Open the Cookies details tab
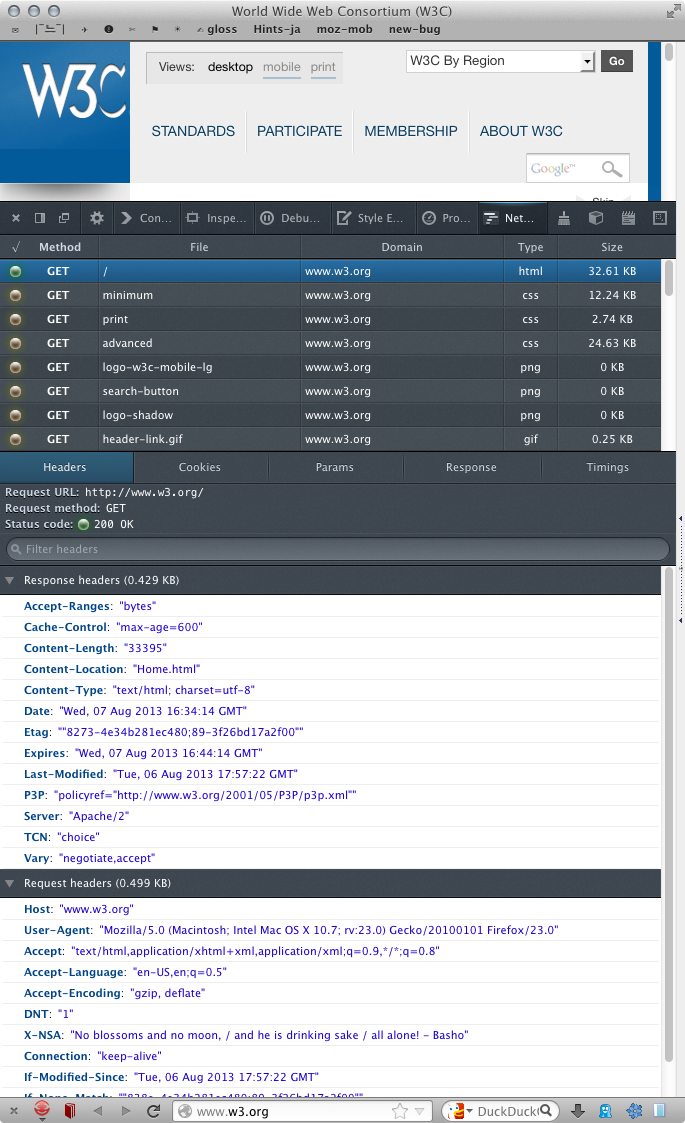 pyautogui.click(x=200, y=467)
